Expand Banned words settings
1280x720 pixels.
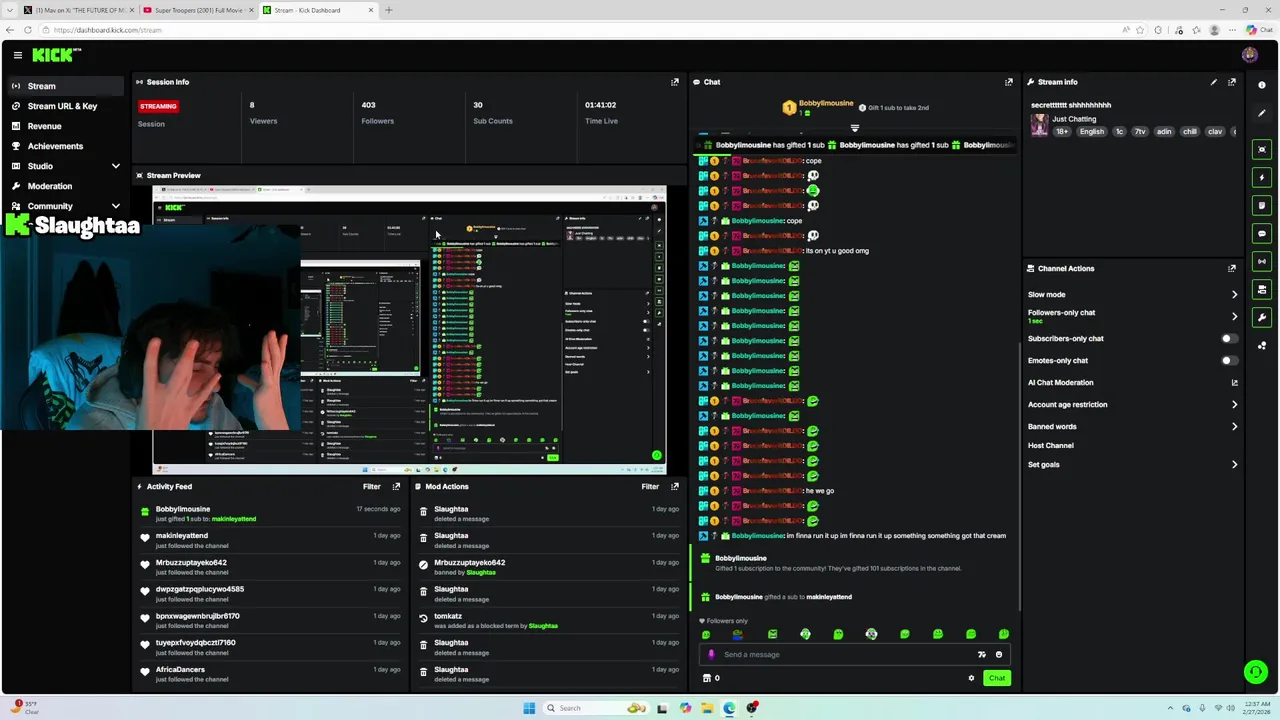click(x=1234, y=426)
